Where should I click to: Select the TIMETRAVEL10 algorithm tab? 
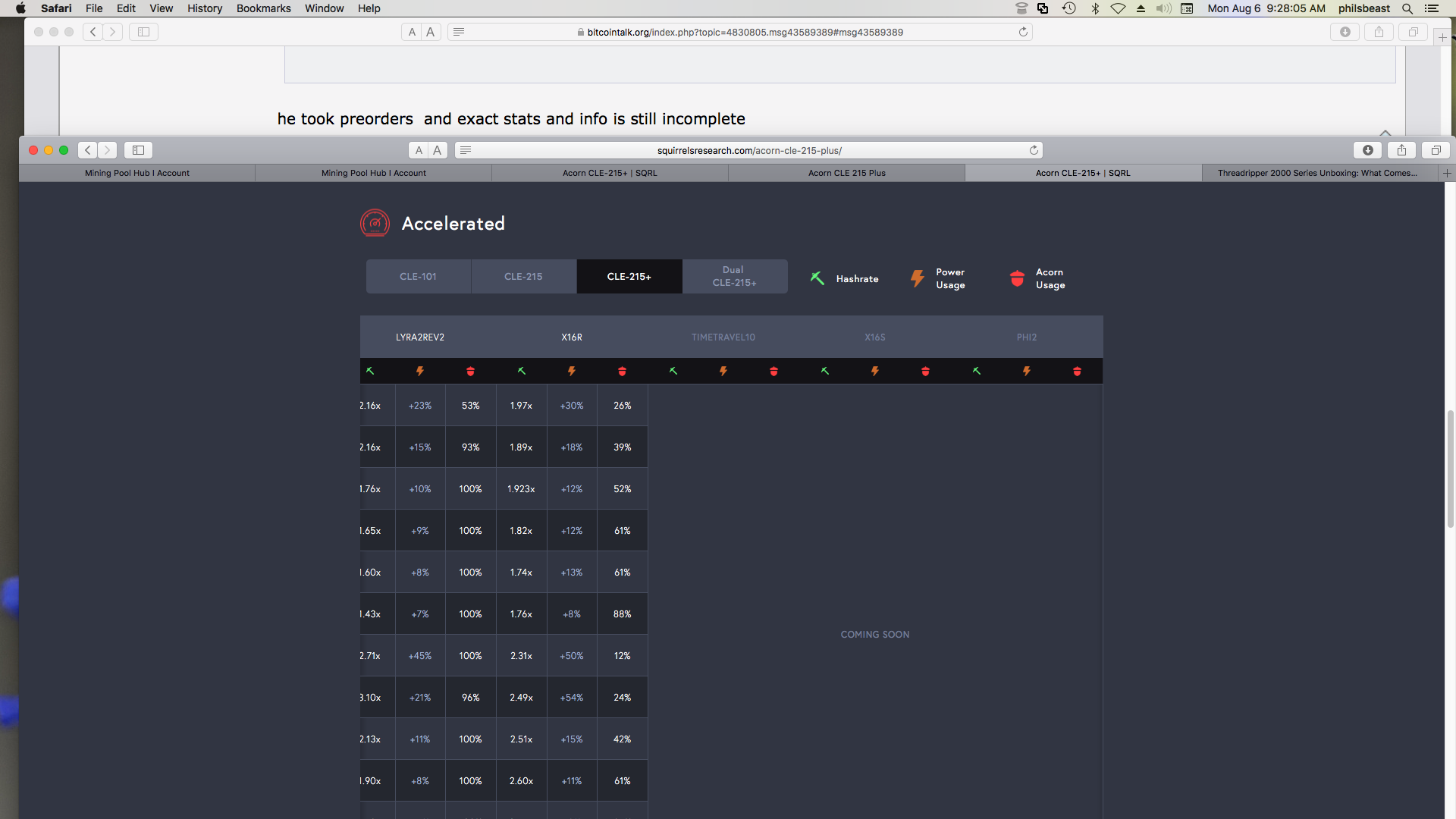(x=723, y=337)
